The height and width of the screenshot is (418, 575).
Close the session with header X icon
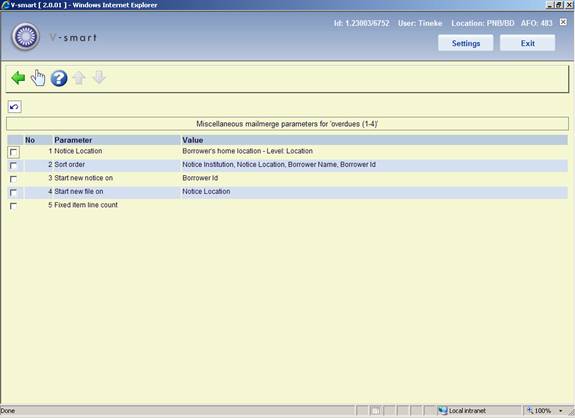563,22
